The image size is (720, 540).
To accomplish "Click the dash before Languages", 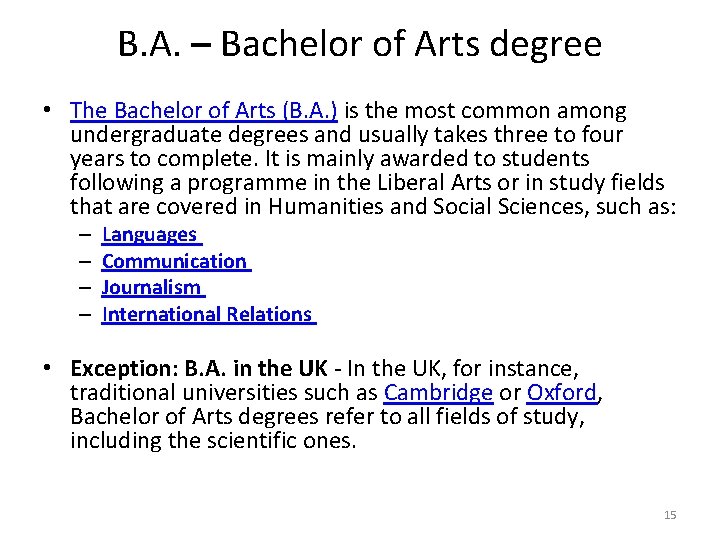I will pos(87,235).
